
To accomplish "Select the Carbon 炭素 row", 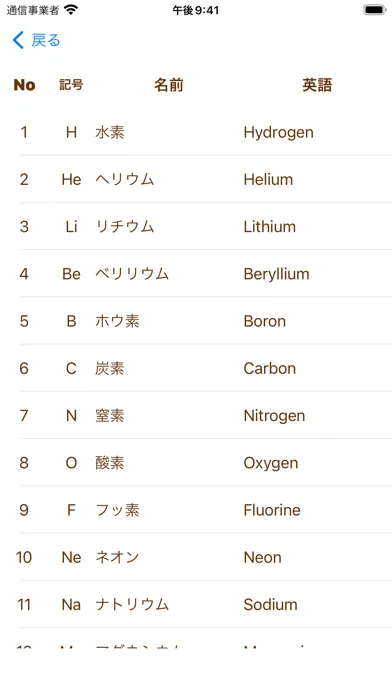I will (x=196, y=368).
